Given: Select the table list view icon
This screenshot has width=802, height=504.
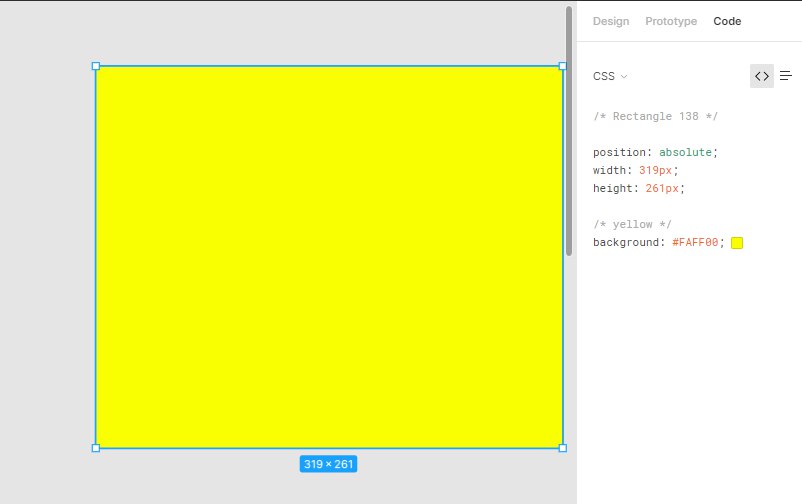Looking at the screenshot, I should (x=786, y=76).
